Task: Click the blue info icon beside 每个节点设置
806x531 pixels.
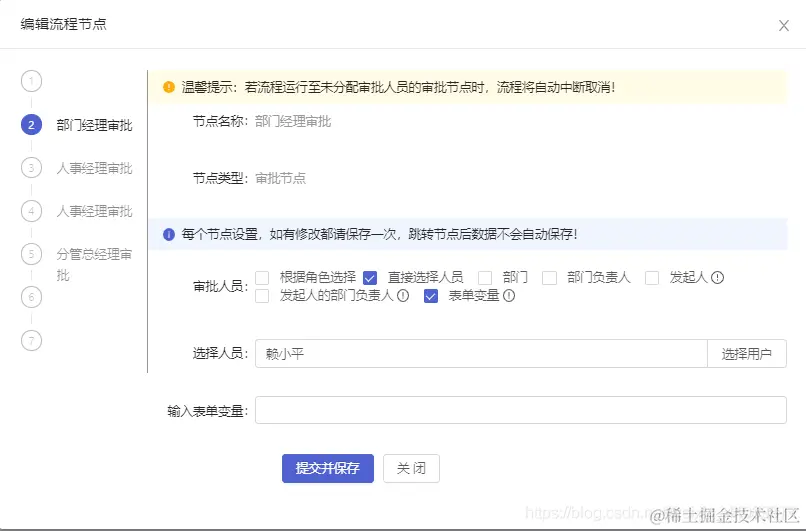Action: (169, 234)
